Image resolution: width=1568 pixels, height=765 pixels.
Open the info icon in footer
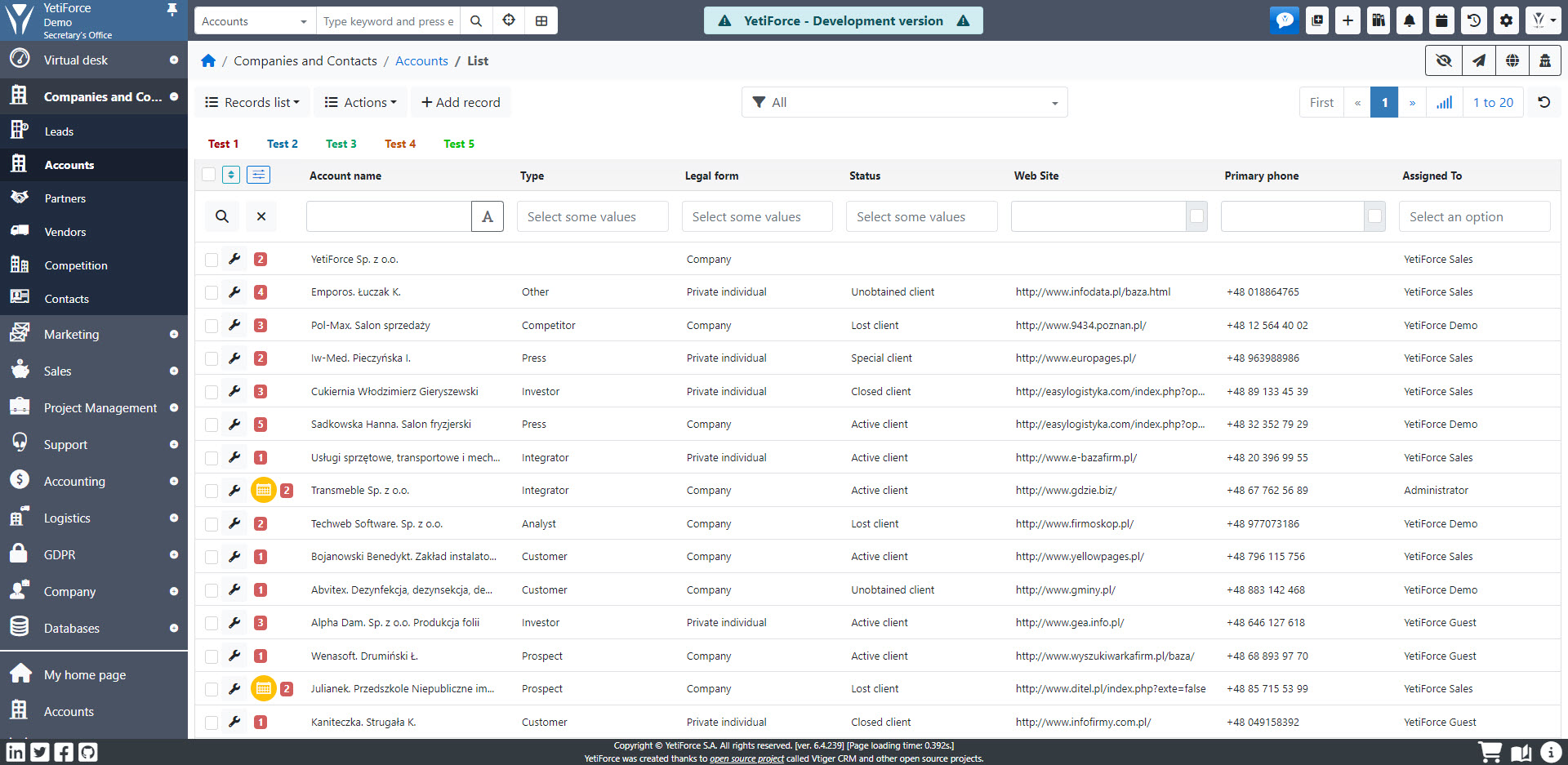(x=1550, y=752)
